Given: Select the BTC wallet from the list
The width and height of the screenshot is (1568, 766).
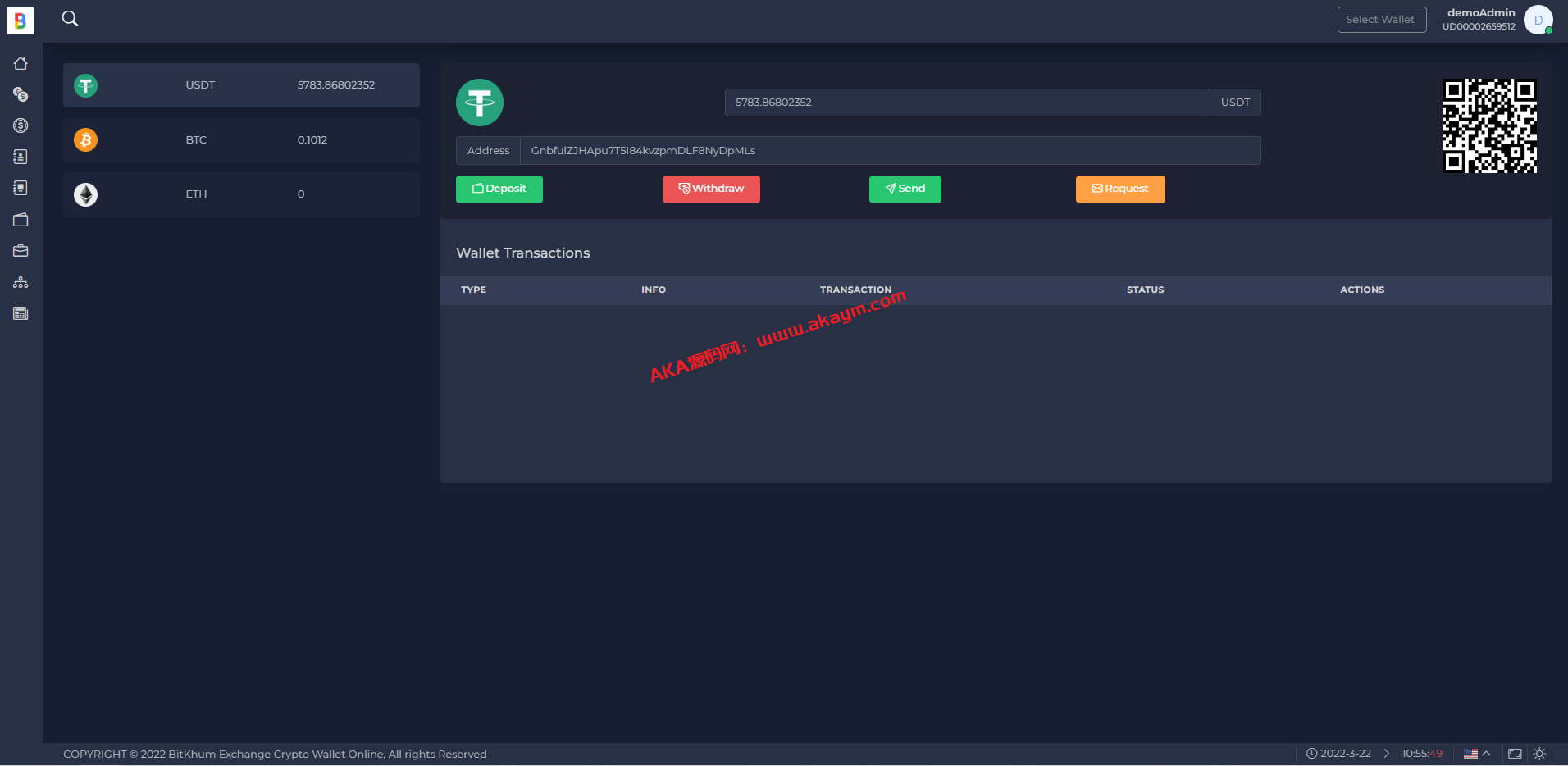Looking at the screenshot, I should [241, 140].
